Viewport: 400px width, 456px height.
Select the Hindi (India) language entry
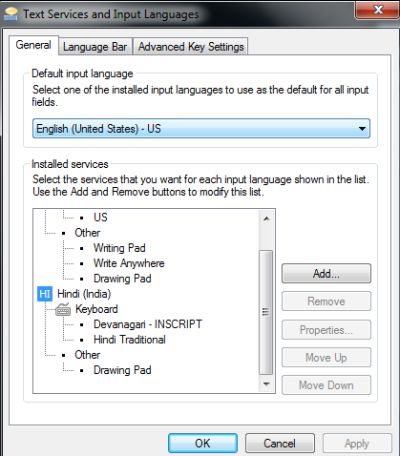click(x=84, y=294)
